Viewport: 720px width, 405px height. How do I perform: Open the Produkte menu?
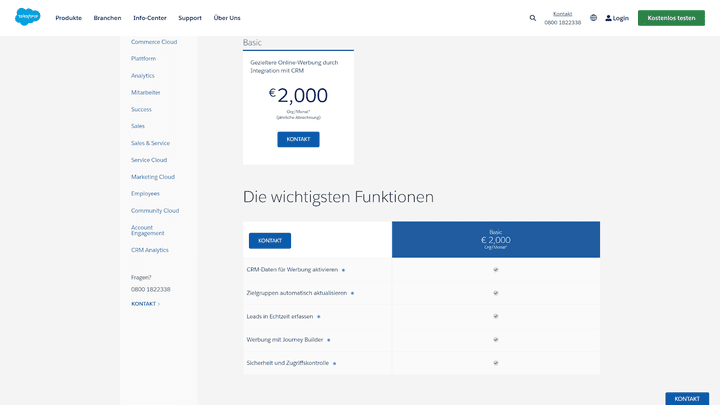click(x=68, y=18)
